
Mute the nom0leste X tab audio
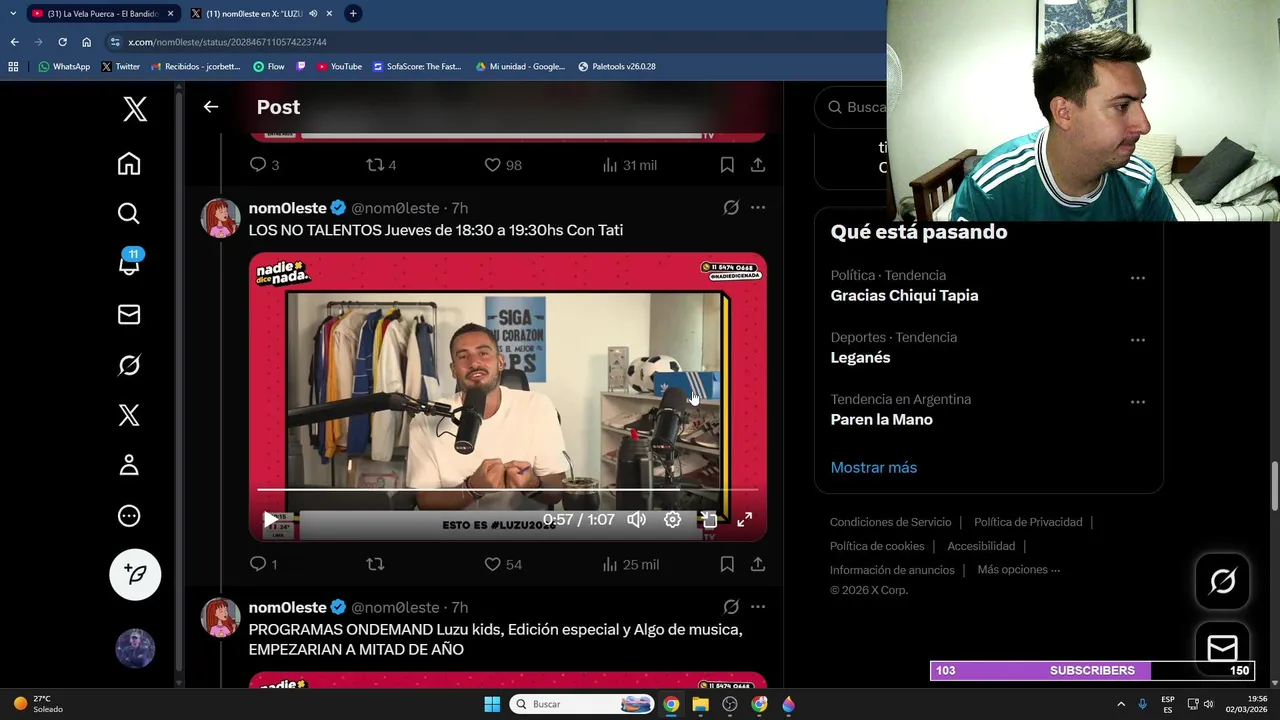[313, 14]
